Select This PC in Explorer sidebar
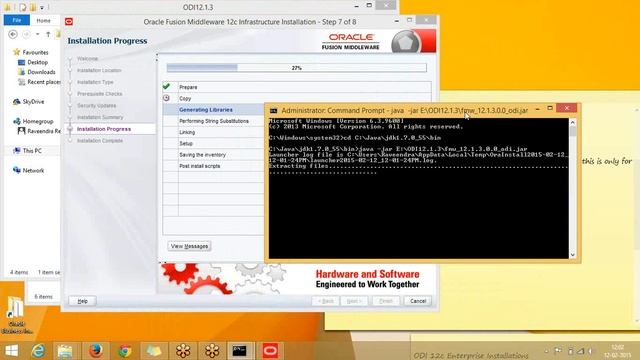Screen dimensions: 640x360 click(x=32, y=151)
